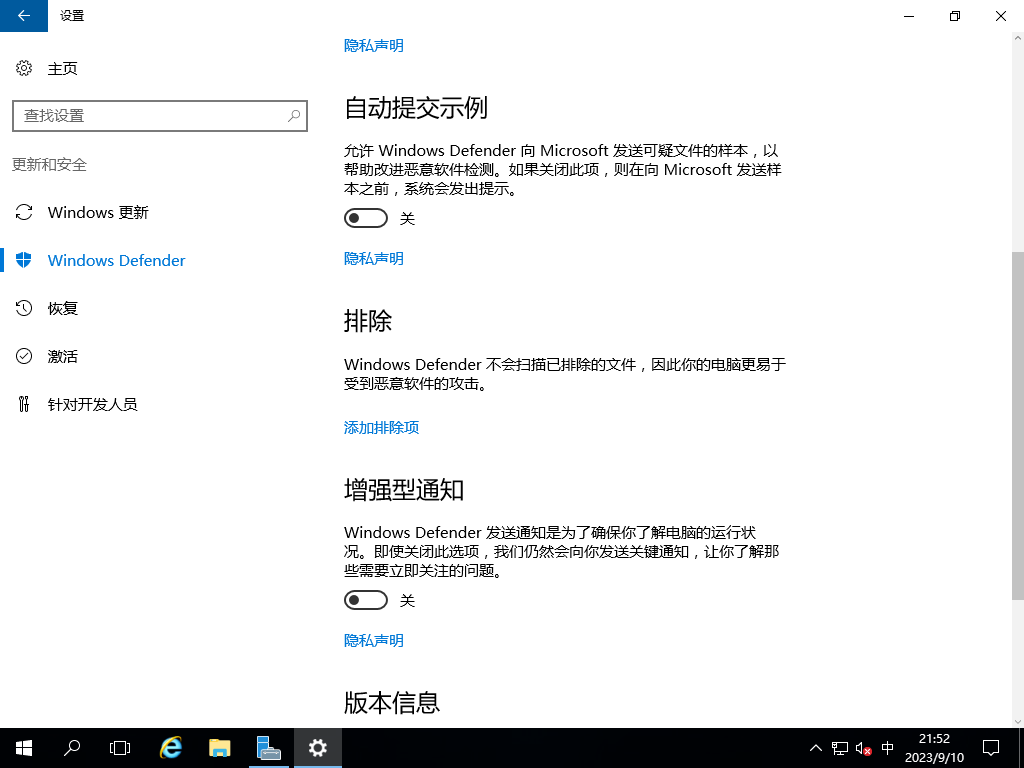
Task: Click the 增强型通知 heading
Action: [x=404, y=490]
